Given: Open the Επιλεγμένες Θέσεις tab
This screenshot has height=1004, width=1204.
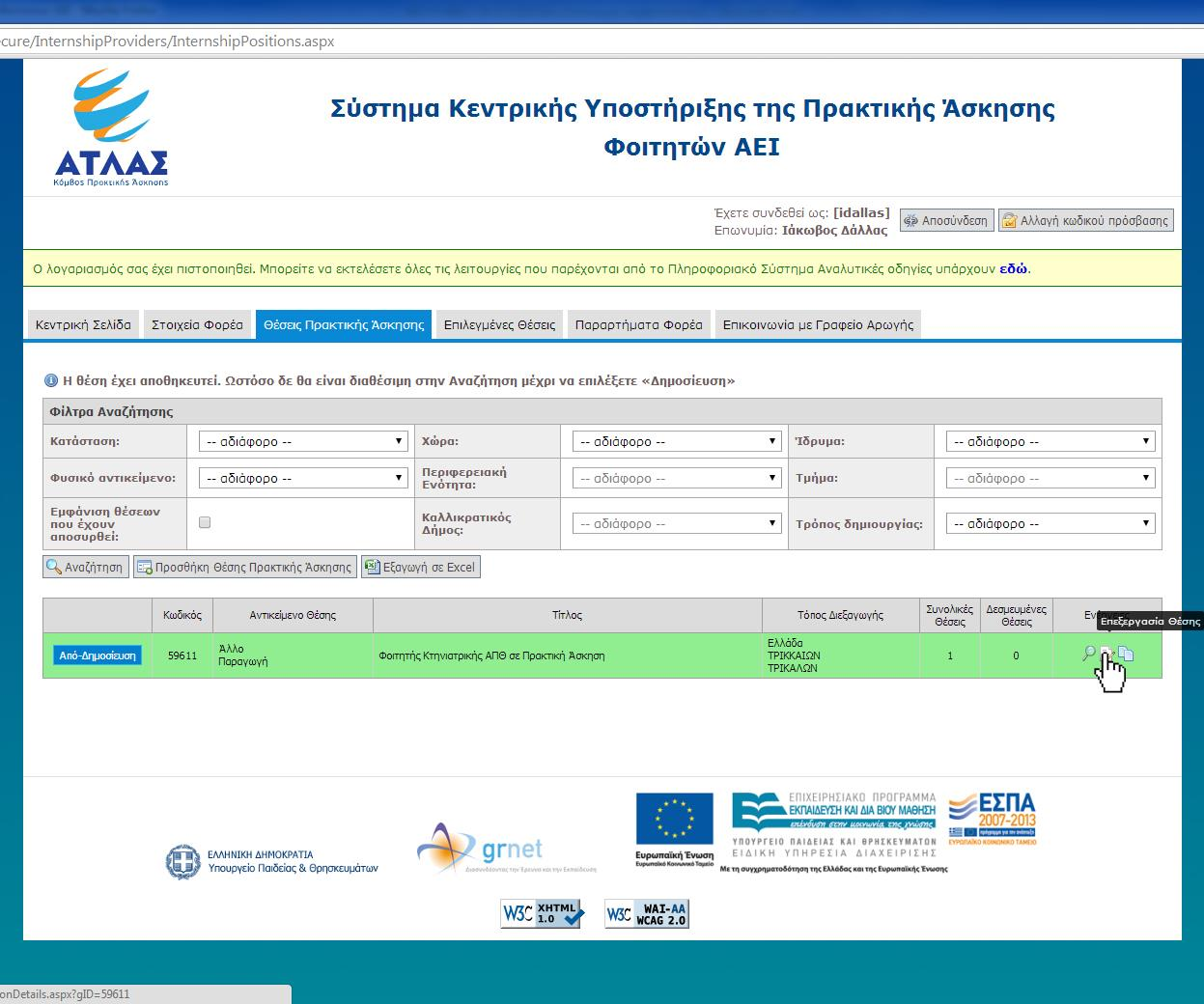Looking at the screenshot, I should 500,324.
